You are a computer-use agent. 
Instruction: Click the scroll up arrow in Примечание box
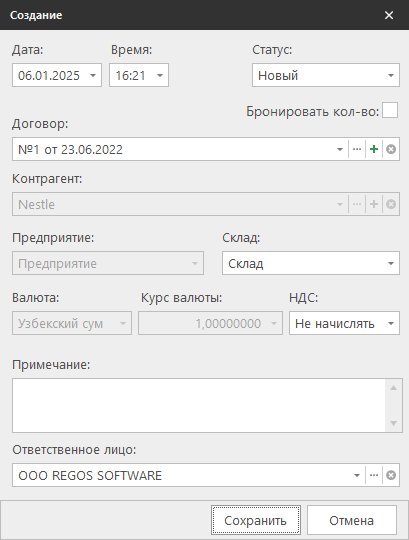pos(394,388)
